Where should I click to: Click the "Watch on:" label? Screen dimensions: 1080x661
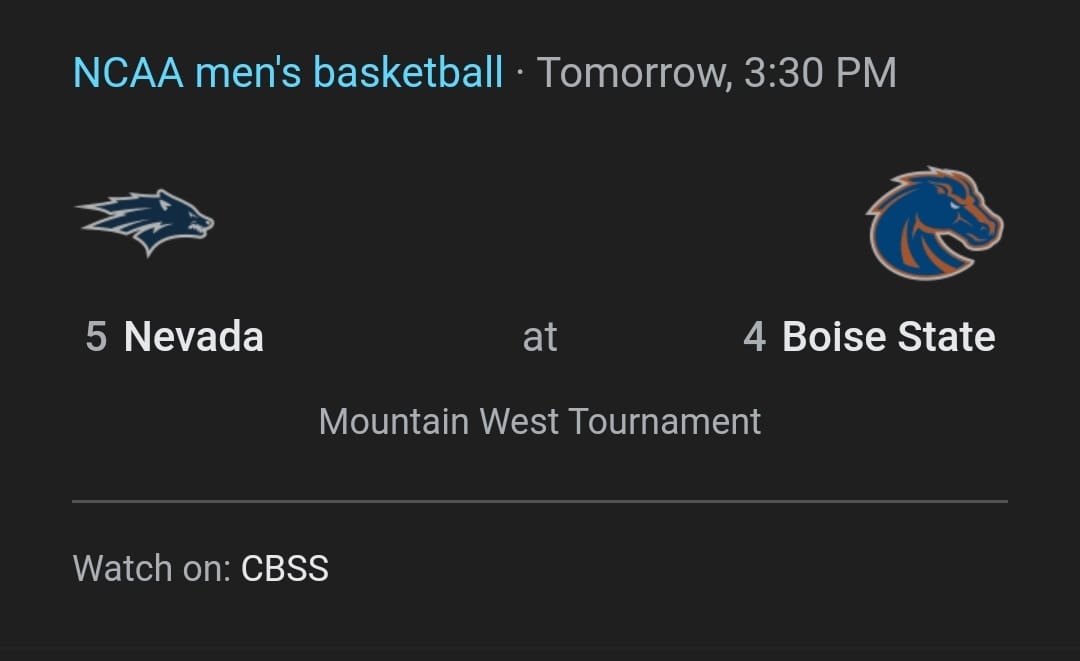152,569
